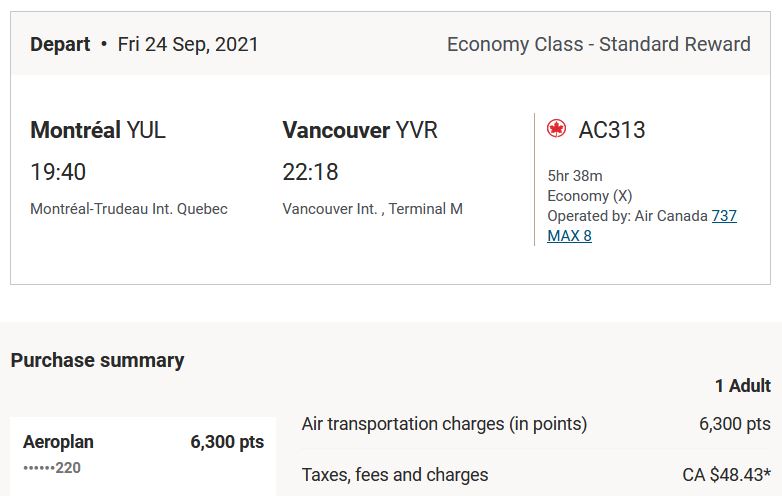Click Air transportation charges (in points) row
This screenshot has width=782, height=496.
tap(536, 424)
